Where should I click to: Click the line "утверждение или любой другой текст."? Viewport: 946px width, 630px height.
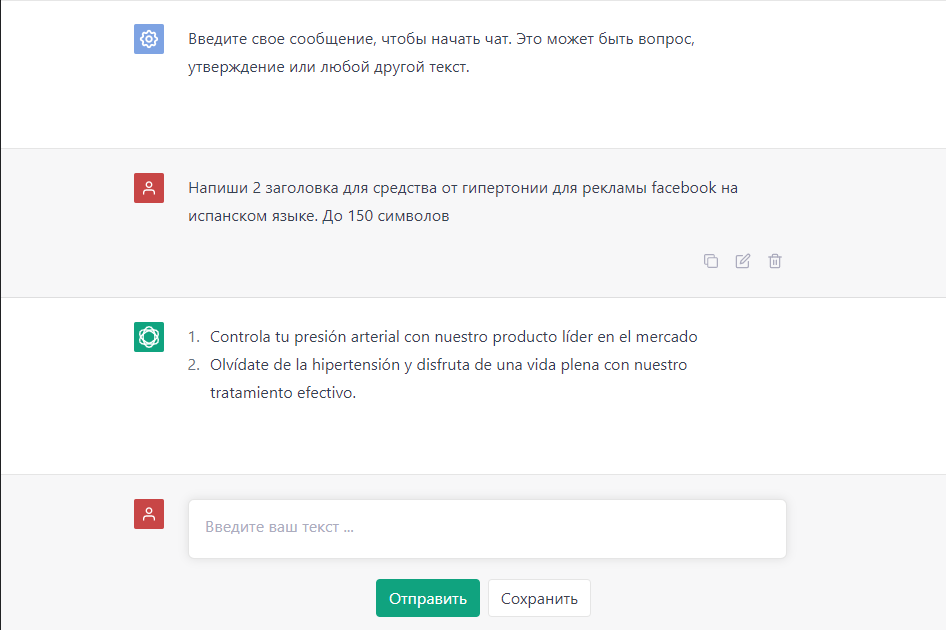(x=328, y=68)
